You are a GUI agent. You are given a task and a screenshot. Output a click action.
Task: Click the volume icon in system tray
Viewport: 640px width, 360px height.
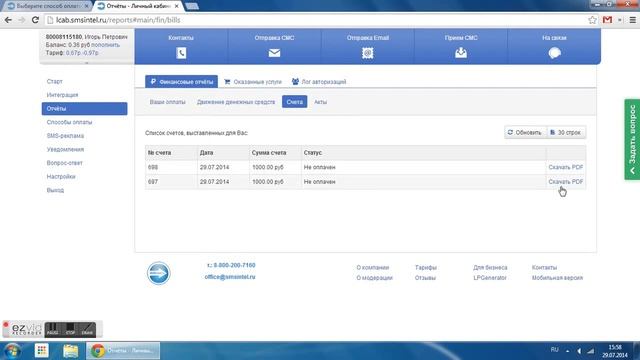coord(579,351)
